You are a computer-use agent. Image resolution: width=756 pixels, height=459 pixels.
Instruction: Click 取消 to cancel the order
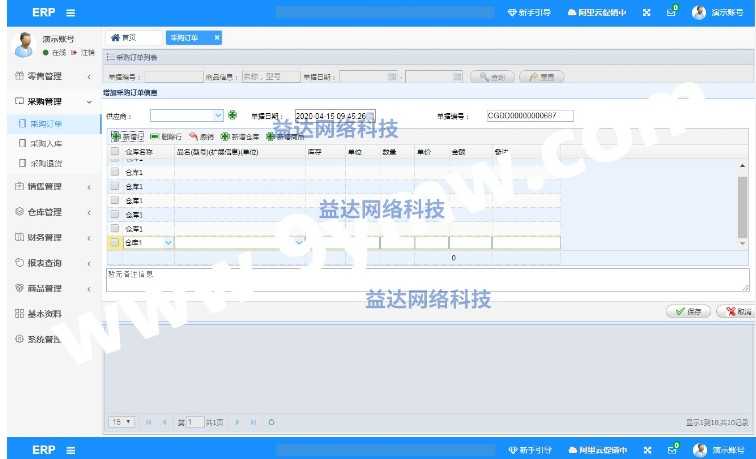point(736,311)
